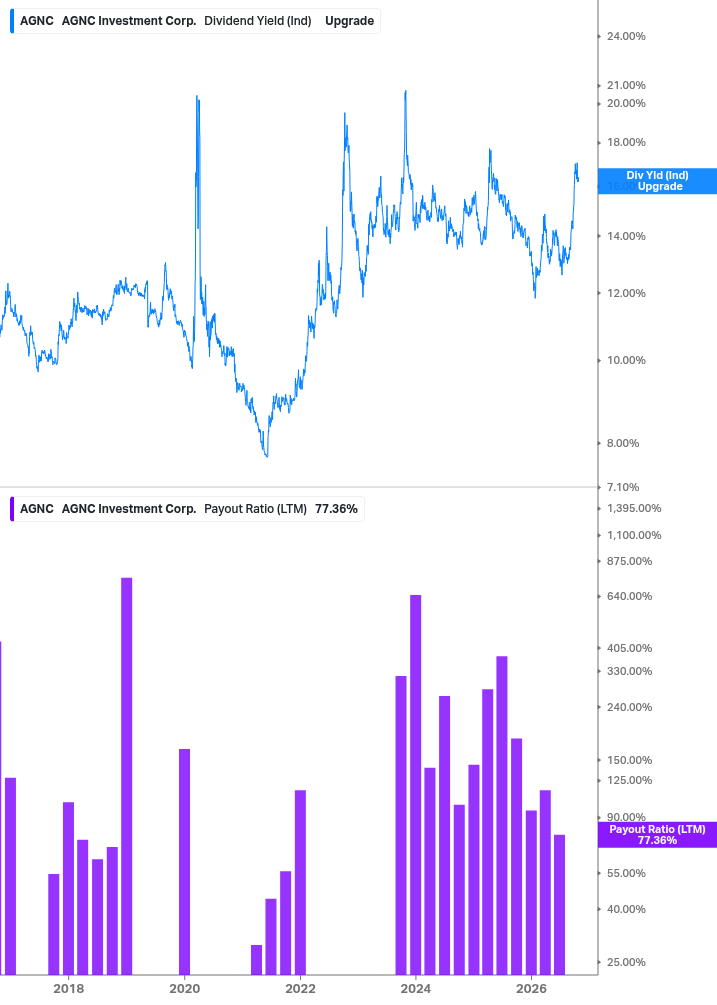Click the 2024 label on the time axis
This screenshot has width=717, height=1005.
coord(416,988)
